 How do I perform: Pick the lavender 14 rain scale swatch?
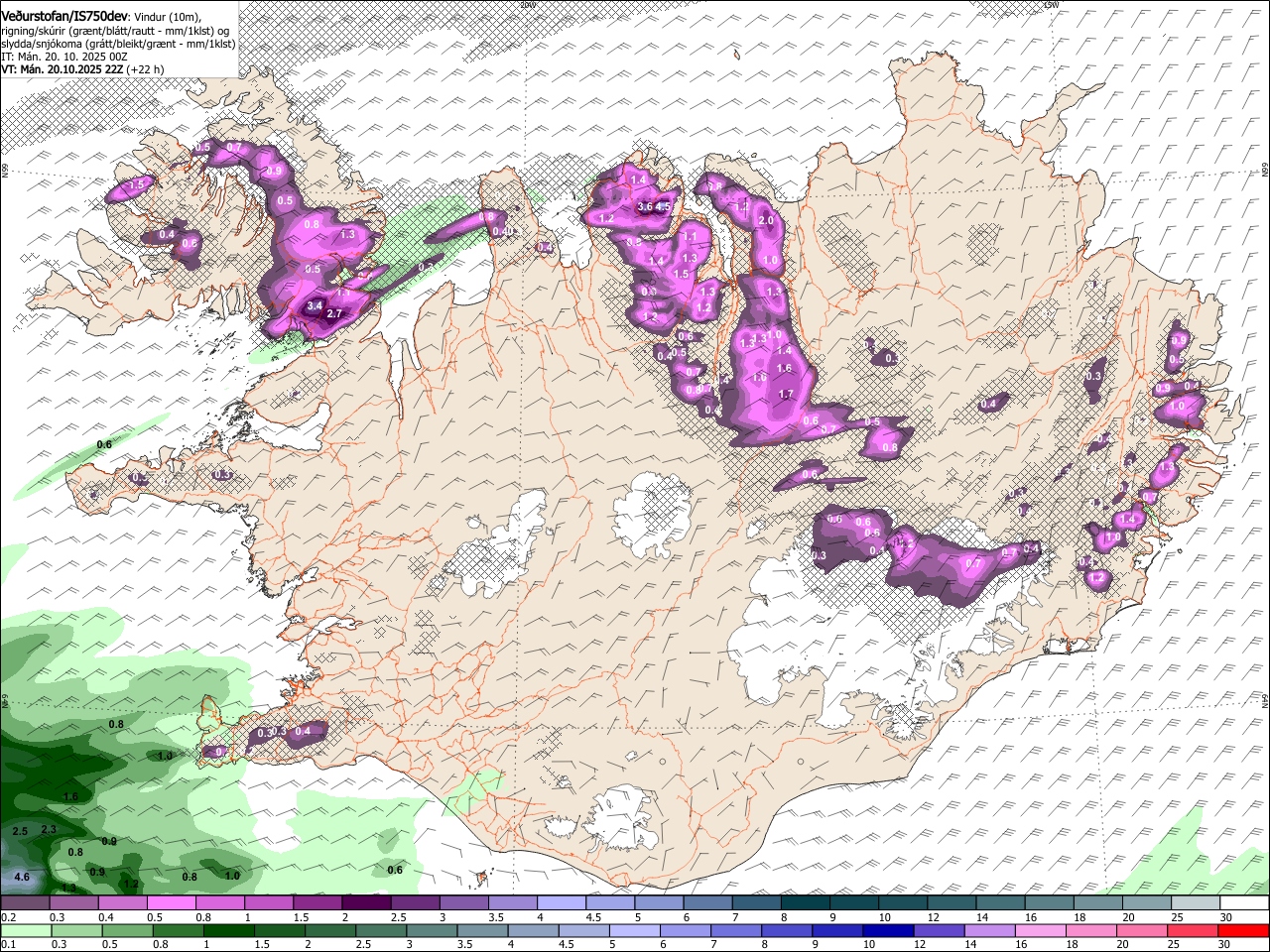pos(988,930)
